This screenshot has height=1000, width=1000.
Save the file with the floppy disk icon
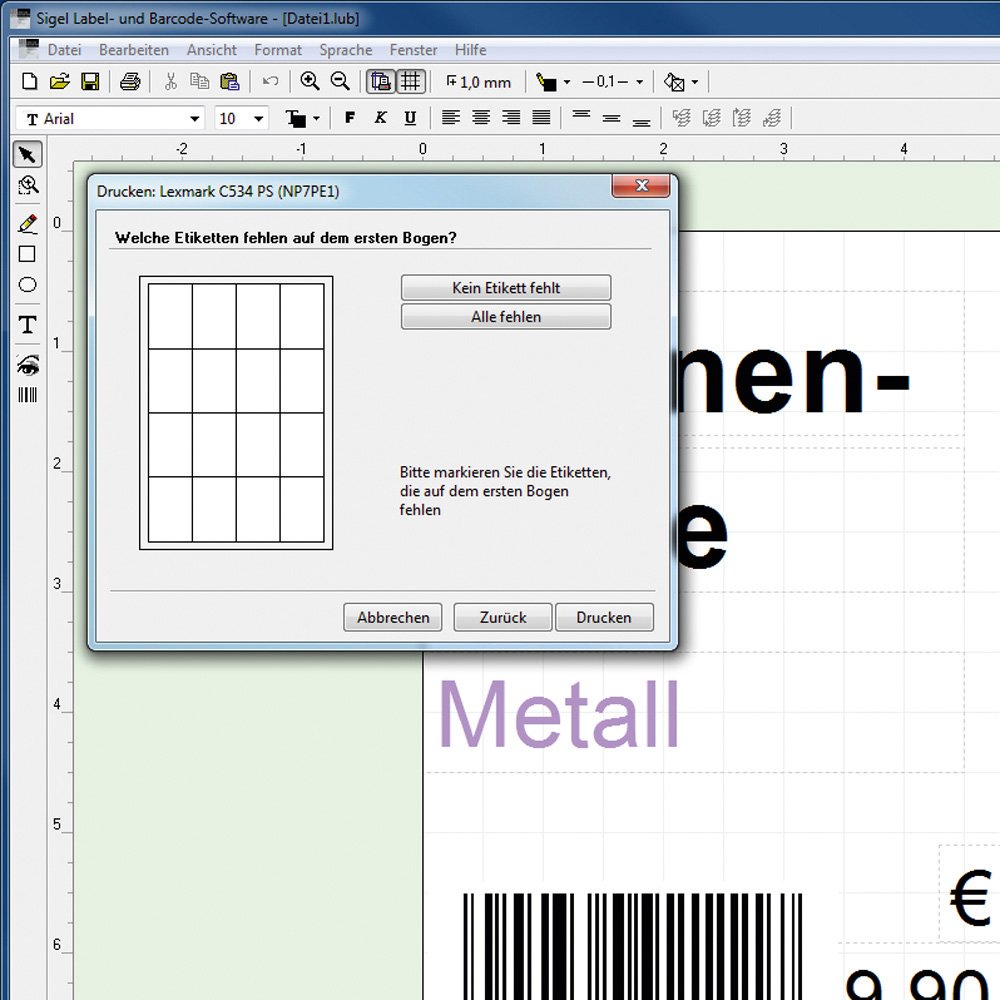click(x=90, y=82)
